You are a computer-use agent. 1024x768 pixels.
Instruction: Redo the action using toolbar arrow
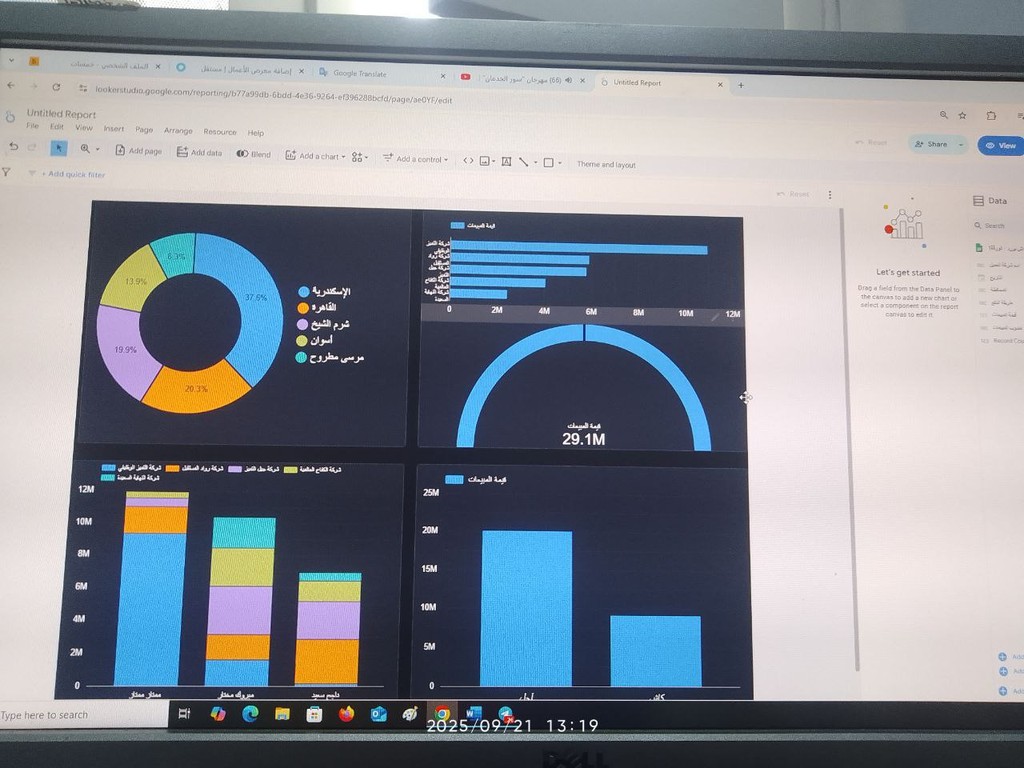pyautogui.click(x=31, y=148)
